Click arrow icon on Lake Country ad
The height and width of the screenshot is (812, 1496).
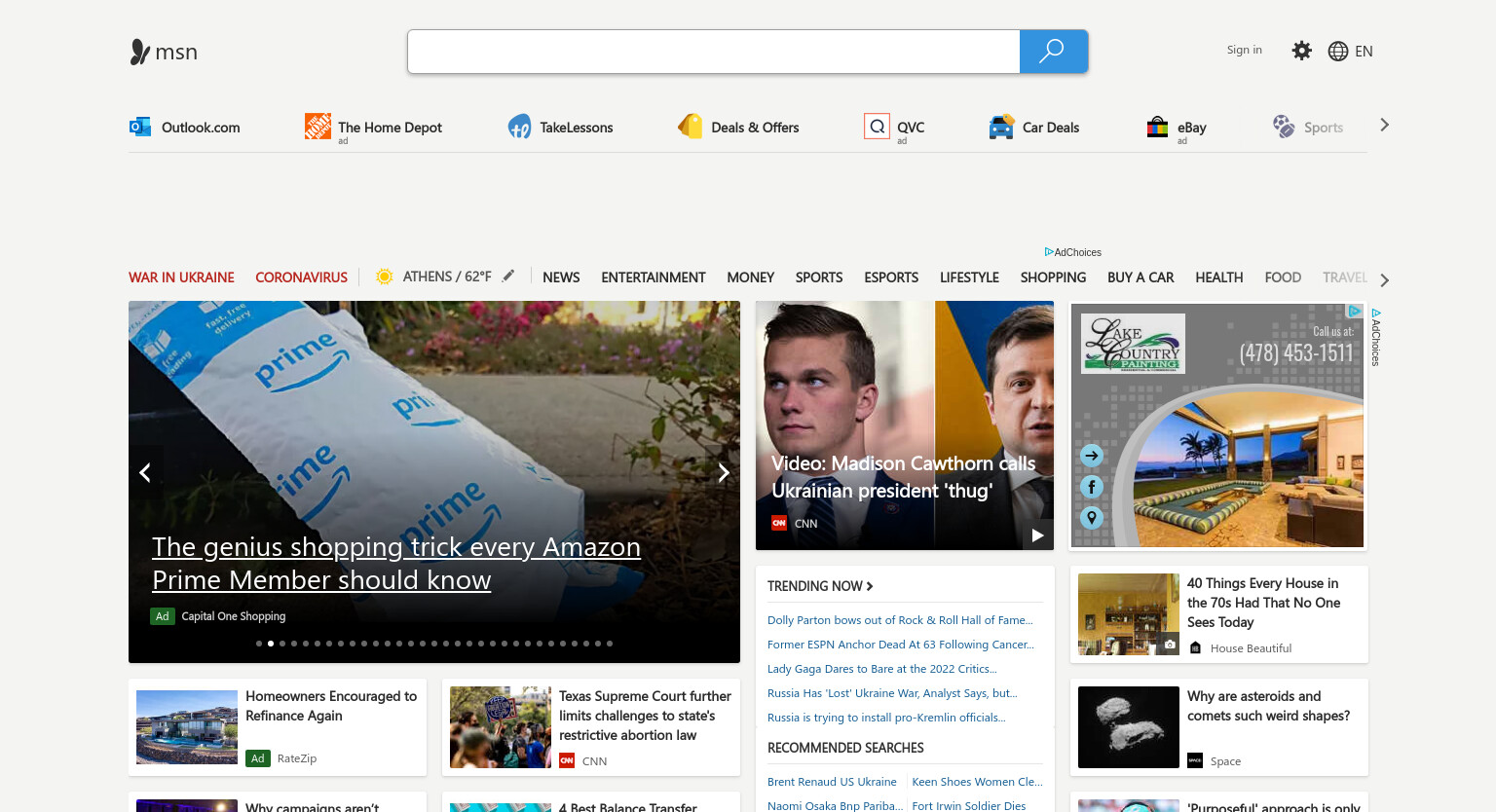(x=1092, y=455)
